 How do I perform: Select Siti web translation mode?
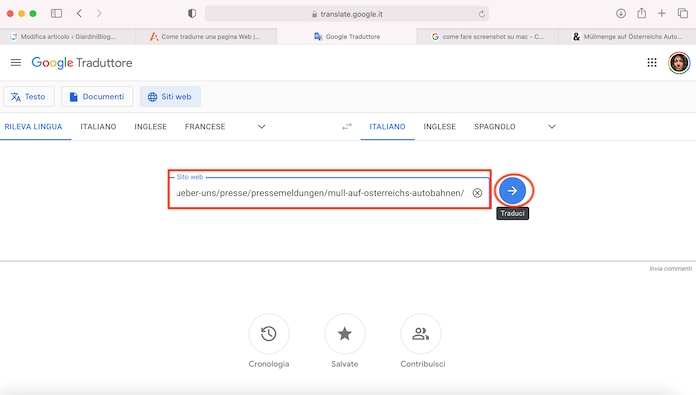pos(170,96)
